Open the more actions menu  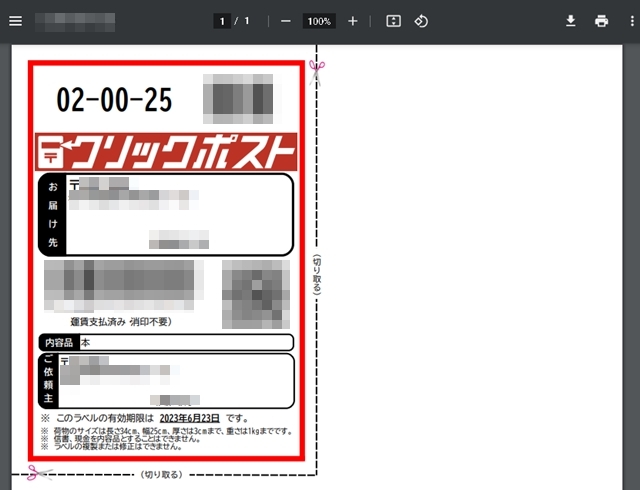[x=632, y=21]
